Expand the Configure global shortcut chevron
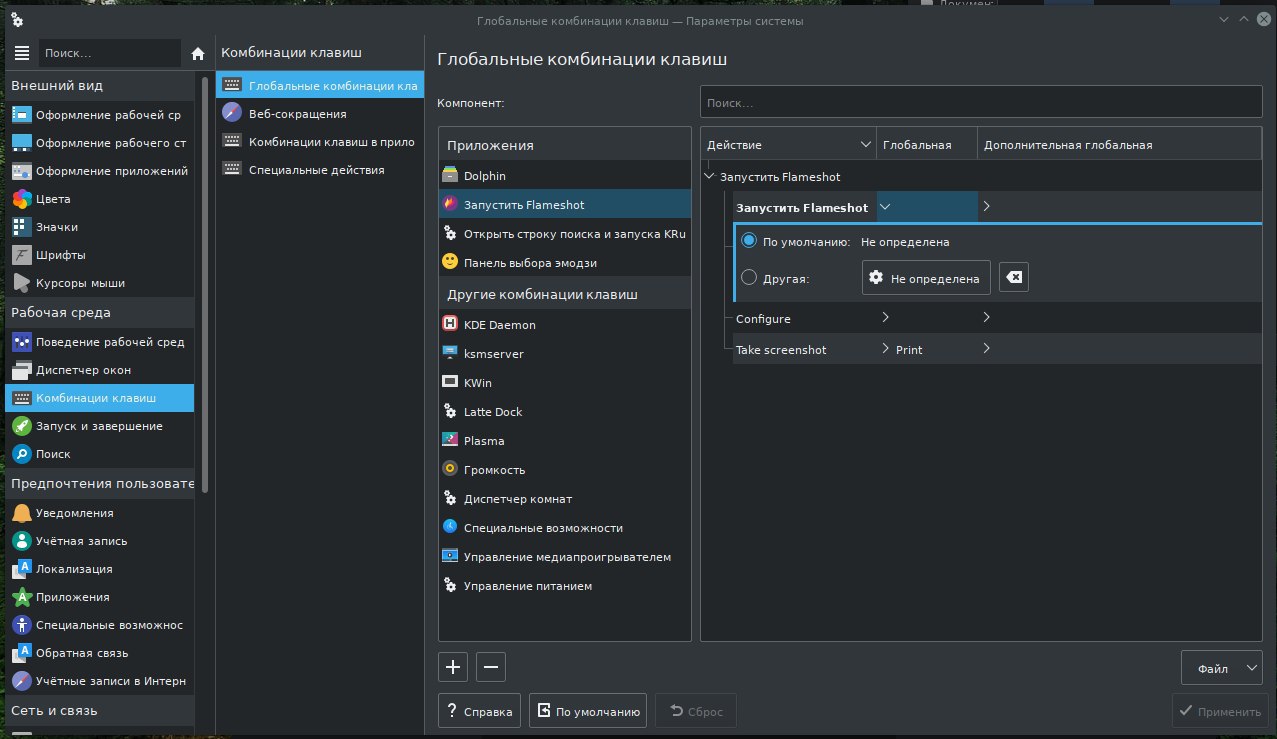 point(885,318)
